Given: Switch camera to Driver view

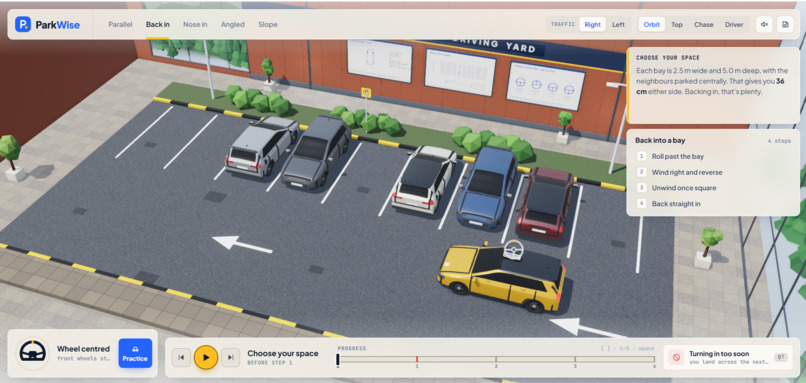Looking at the screenshot, I should click(x=734, y=24).
